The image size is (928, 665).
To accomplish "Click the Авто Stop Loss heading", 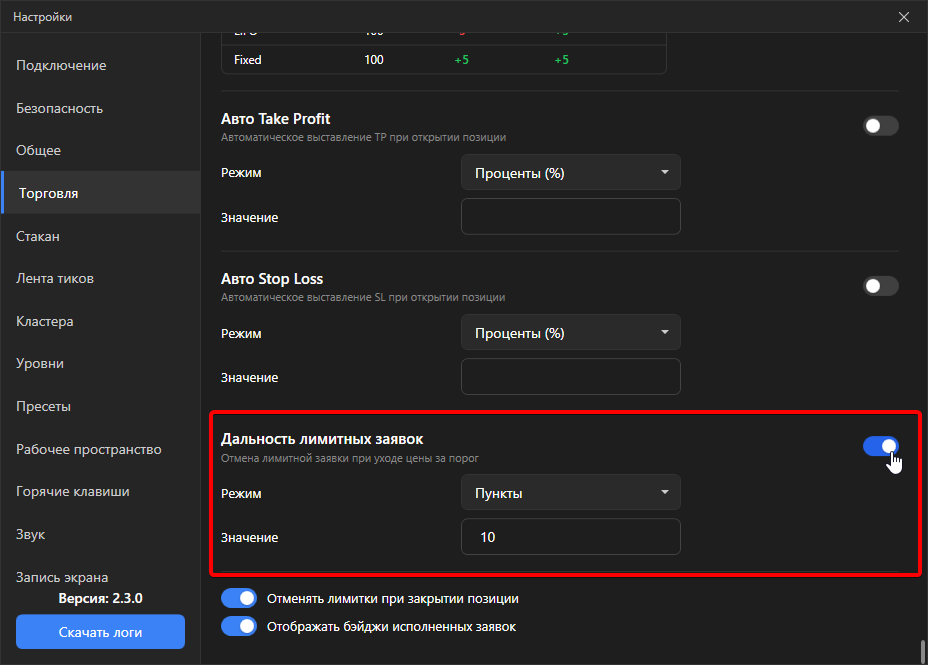I will pos(272,279).
